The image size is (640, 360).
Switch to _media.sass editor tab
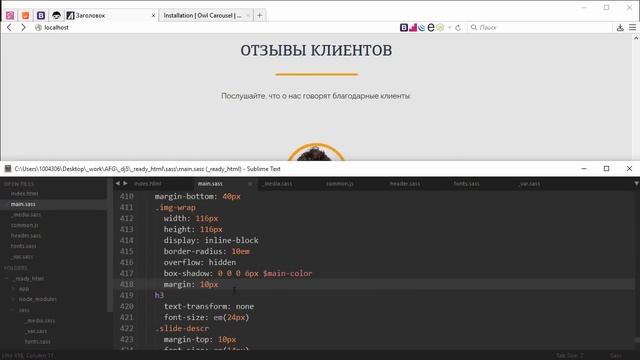[277, 184]
